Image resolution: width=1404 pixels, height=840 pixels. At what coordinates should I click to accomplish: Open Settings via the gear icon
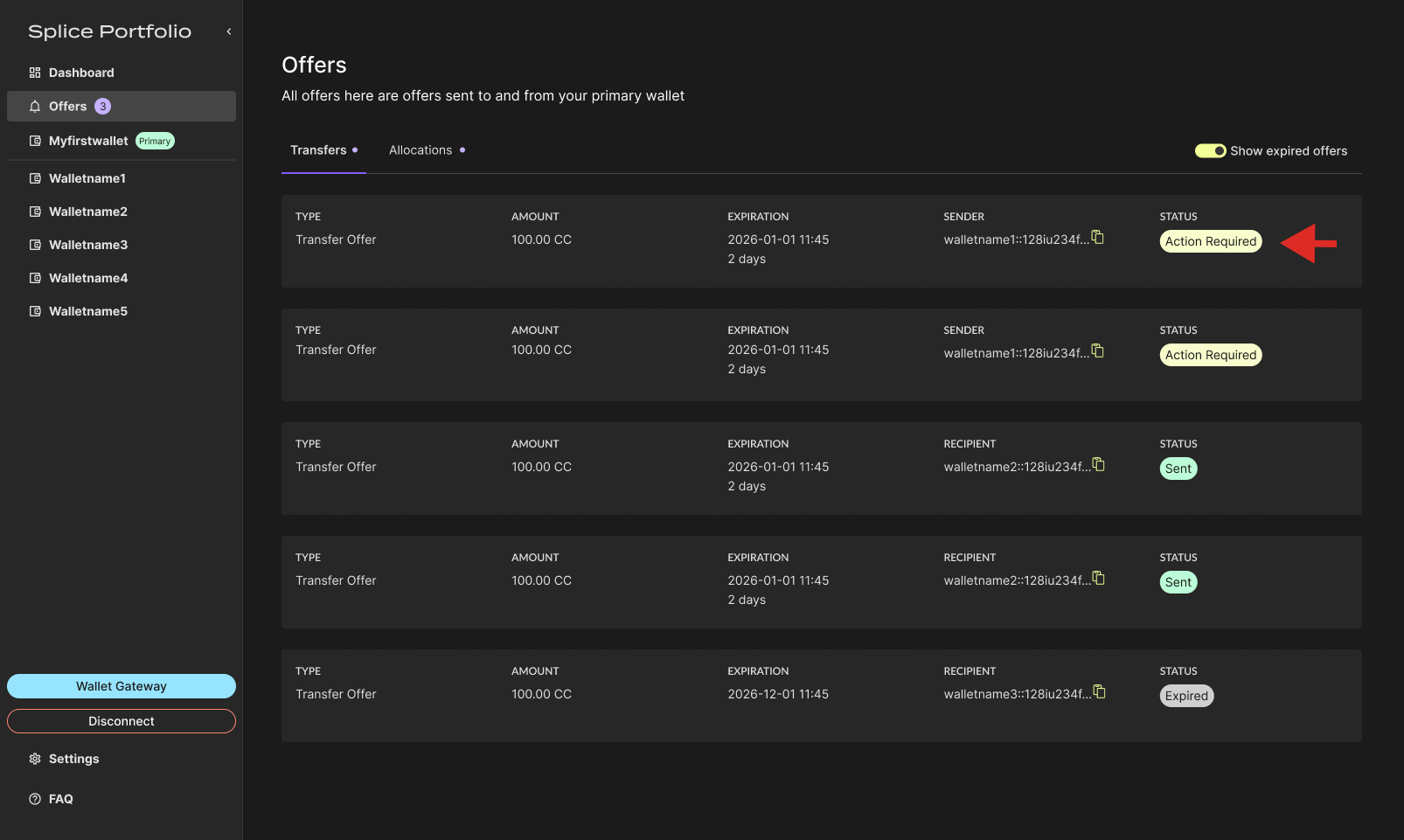[x=35, y=759]
